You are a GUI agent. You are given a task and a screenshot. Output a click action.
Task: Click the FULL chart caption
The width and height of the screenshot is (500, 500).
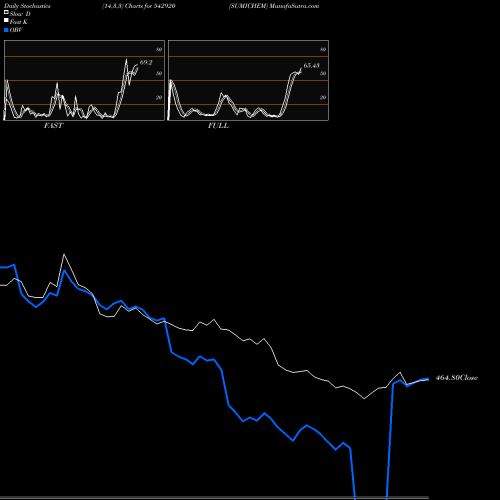click(x=218, y=126)
